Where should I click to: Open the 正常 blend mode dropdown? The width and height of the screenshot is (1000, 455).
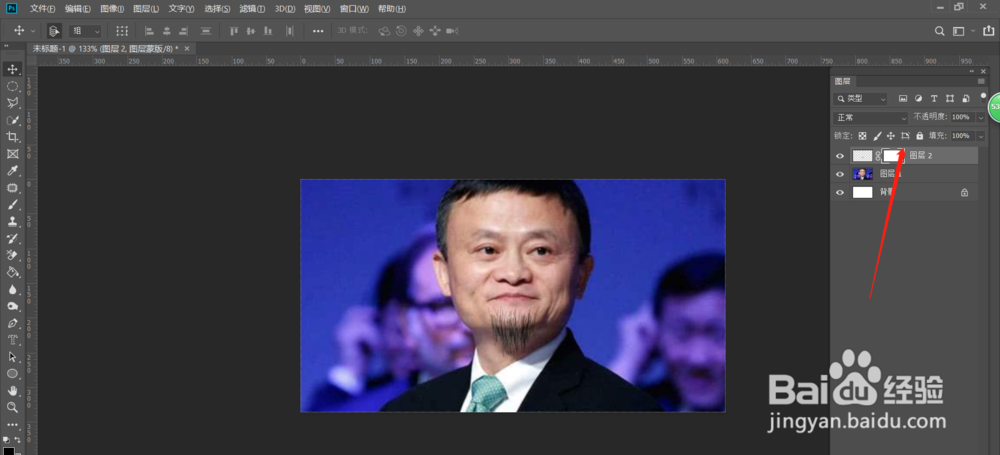coord(871,117)
